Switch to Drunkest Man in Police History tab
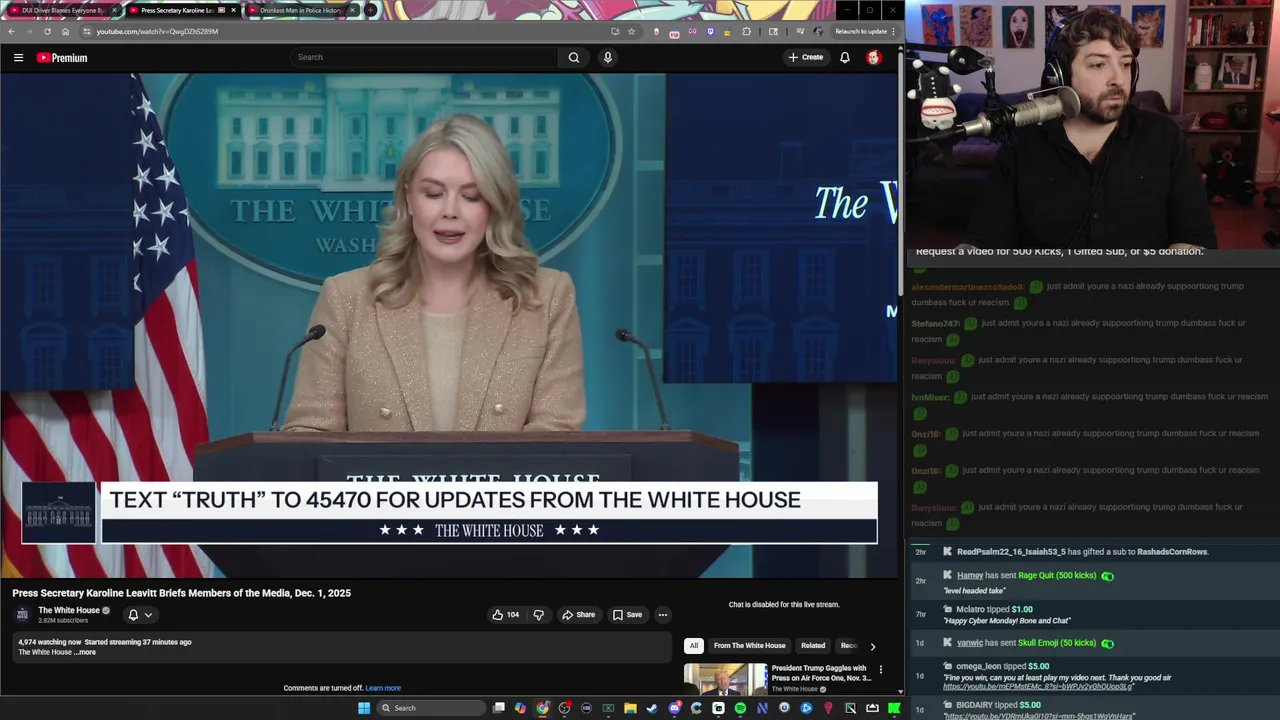Viewport: 1280px width, 720px height. pyautogui.click(x=300, y=10)
